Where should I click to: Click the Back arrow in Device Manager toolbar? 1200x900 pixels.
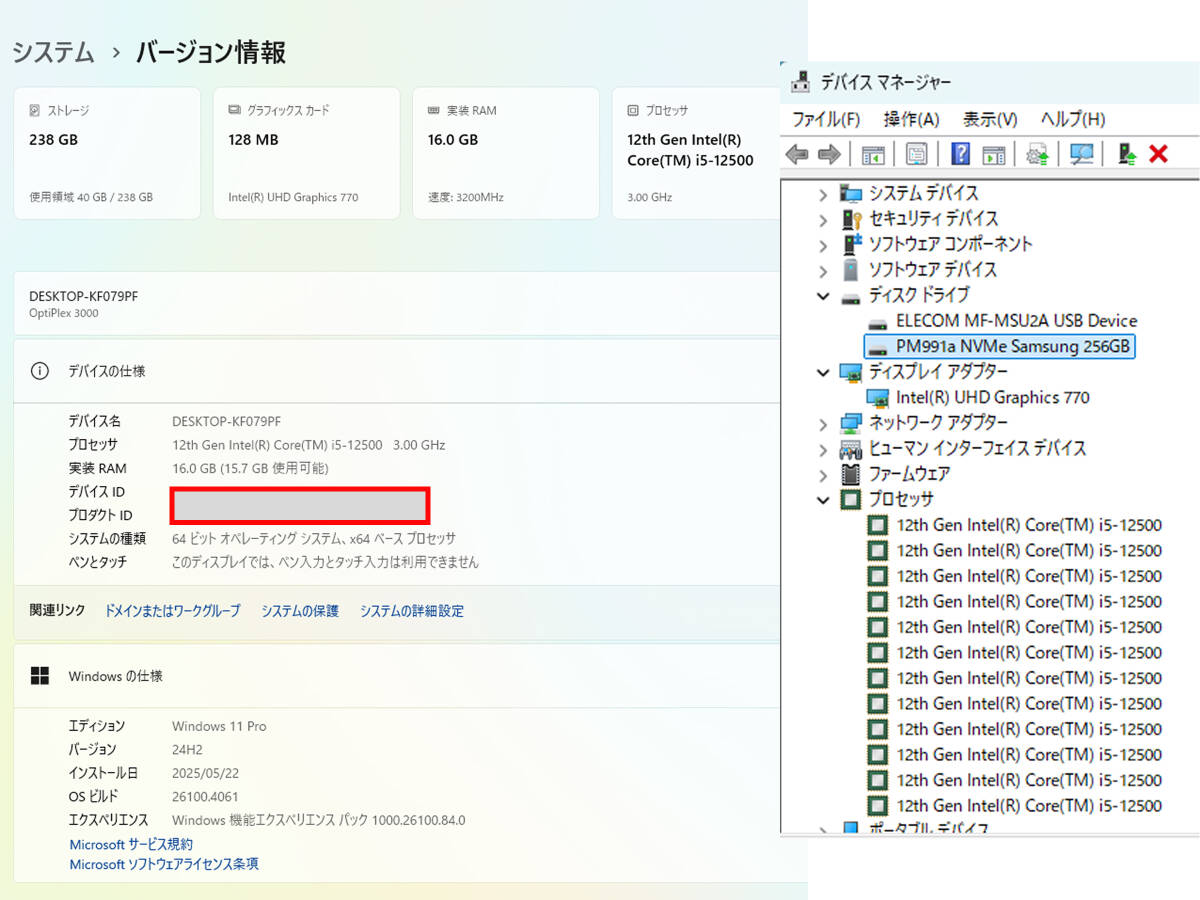coord(797,154)
